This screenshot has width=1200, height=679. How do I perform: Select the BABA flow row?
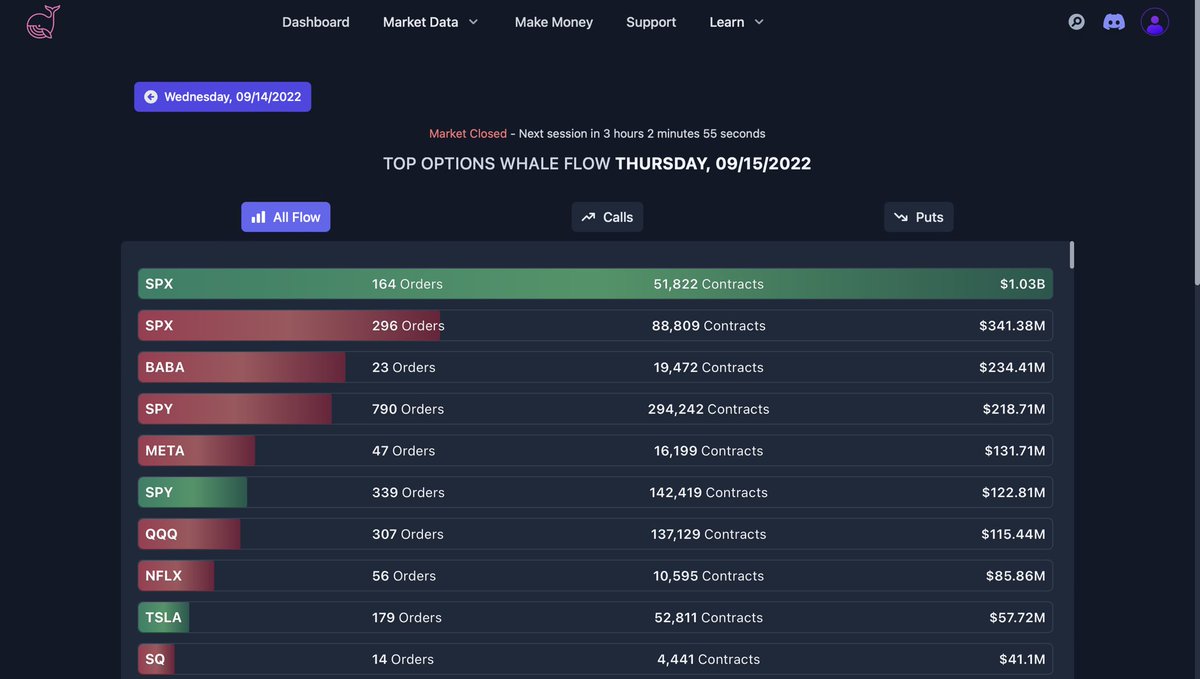pyautogui.click(x=595, y=367)
